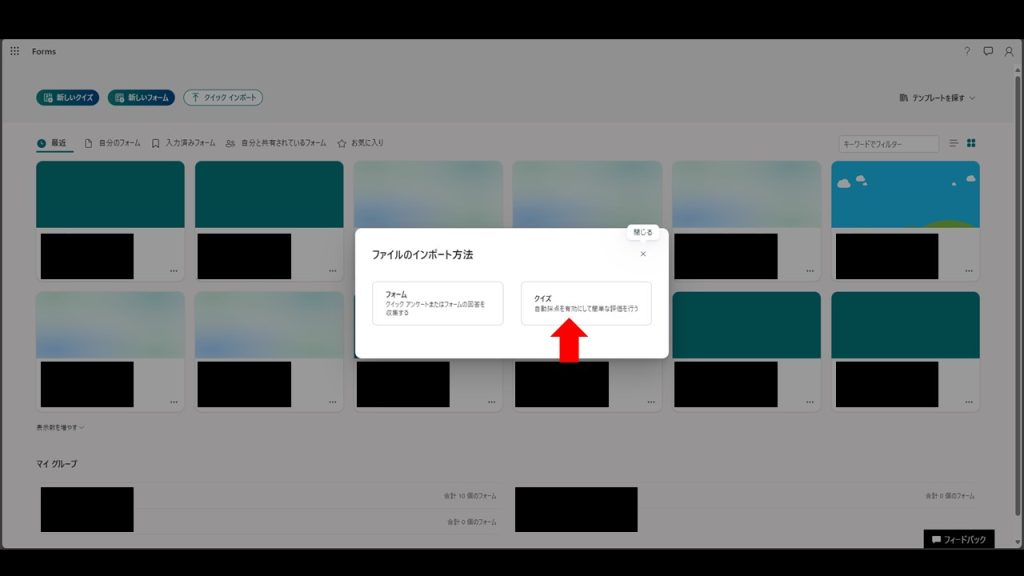Switch to 自分のフォーム tab

coord(112,143)
